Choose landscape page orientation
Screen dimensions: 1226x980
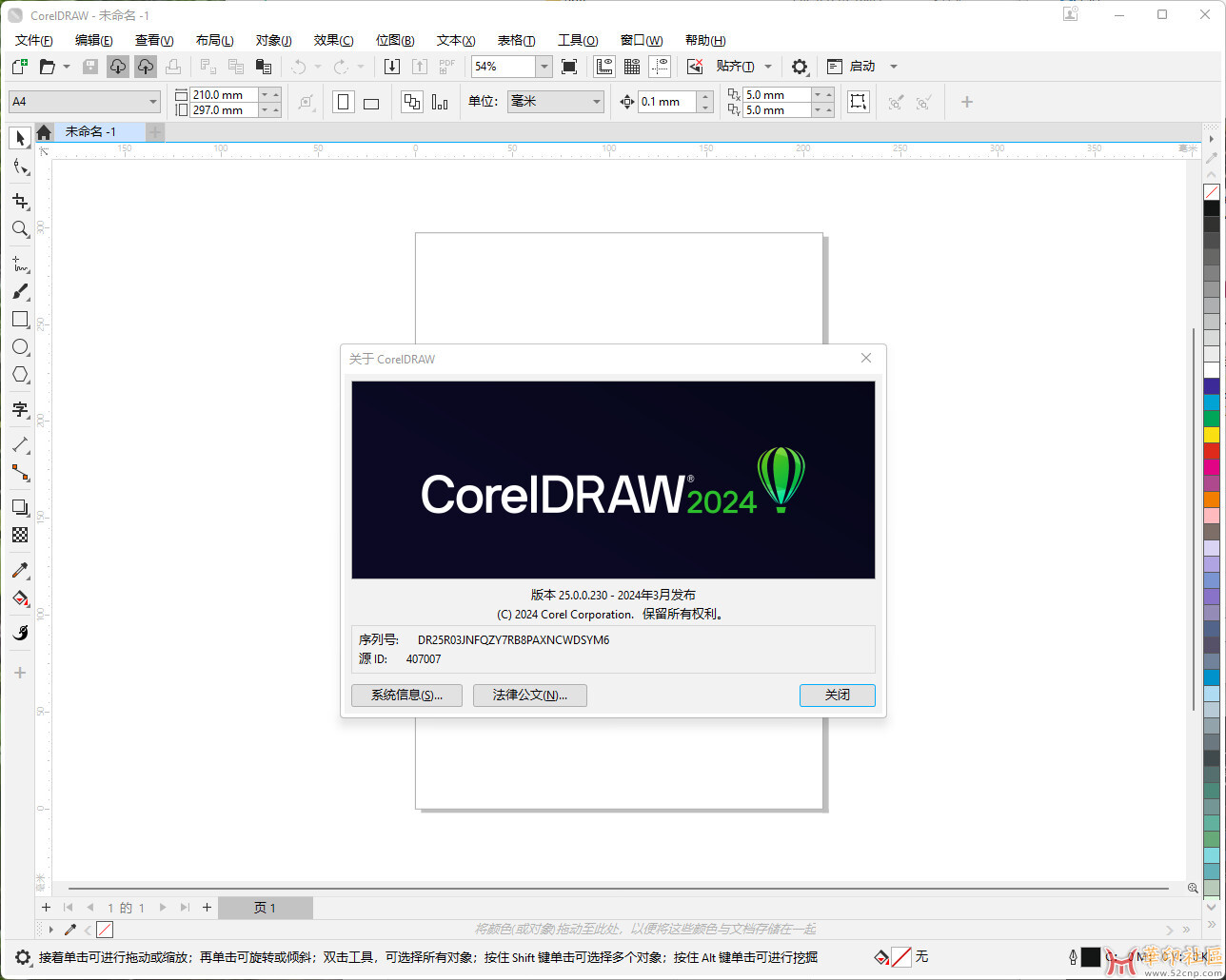point(371,102)
